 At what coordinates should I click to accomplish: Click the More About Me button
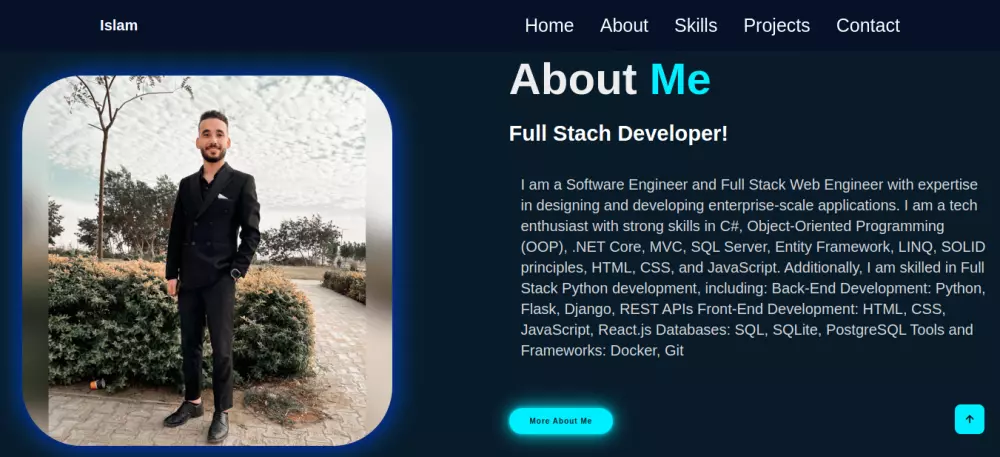561,421
